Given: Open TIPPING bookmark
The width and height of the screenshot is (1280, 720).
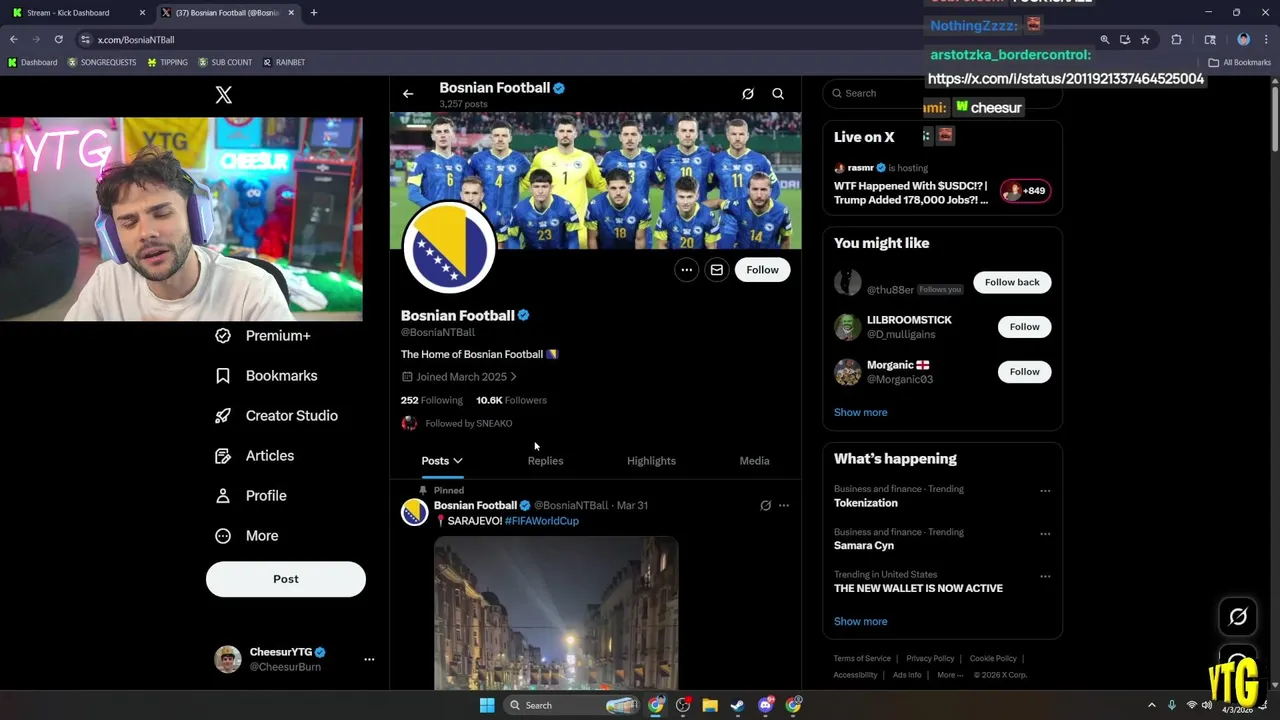Looking at the screenshot, I should click(x=167, y=62).
